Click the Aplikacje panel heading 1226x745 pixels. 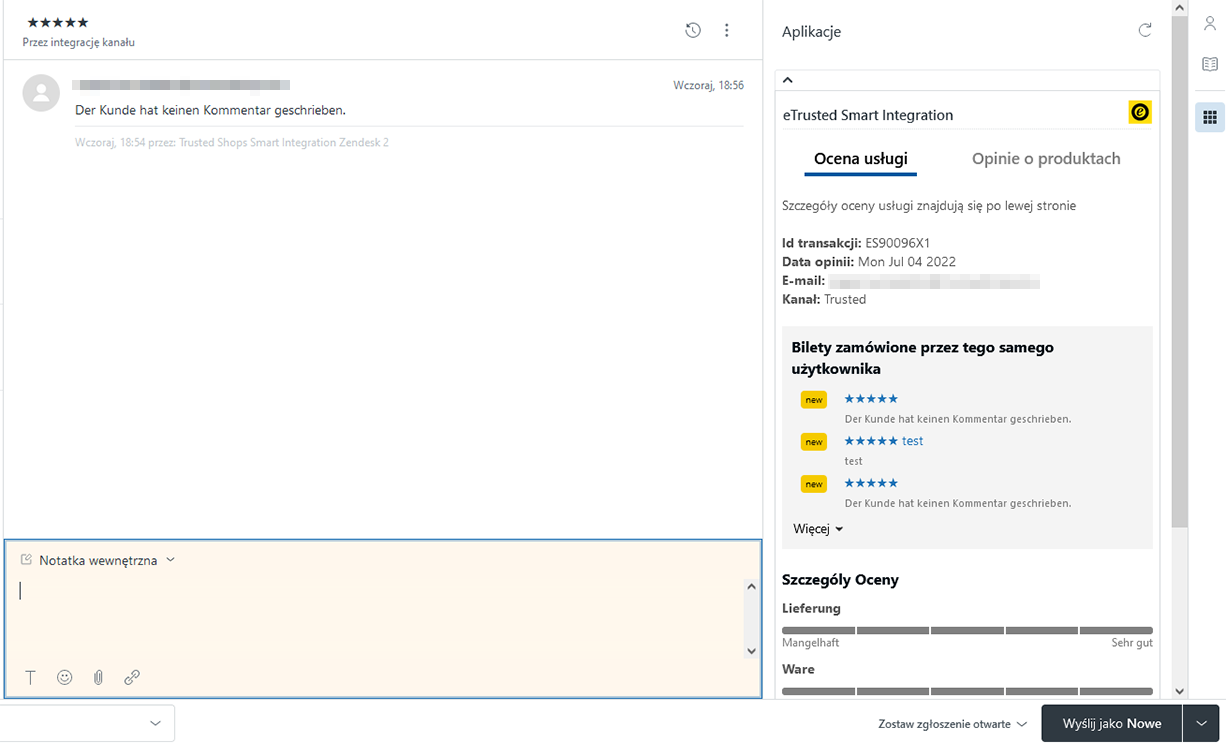point(811,32)
